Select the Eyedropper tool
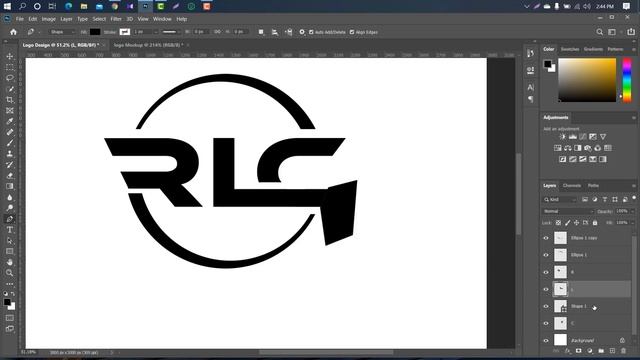Viewport: 640px width, 360px height. tap(10, 121)
